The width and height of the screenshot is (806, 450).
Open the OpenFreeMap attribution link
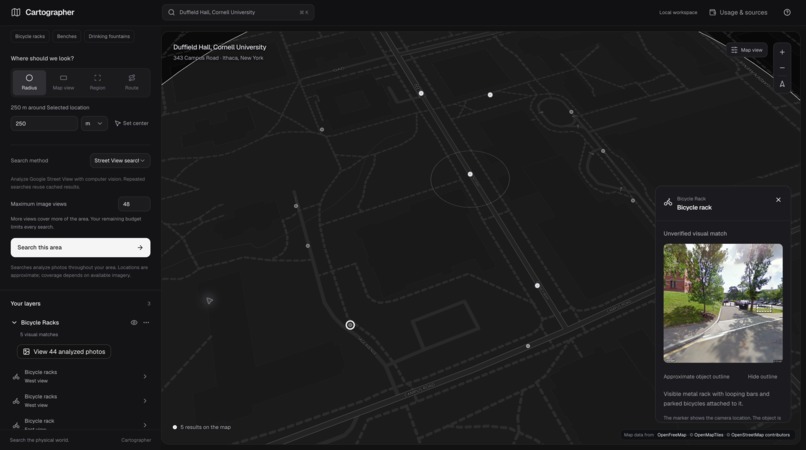pyautogui.click(x=671, y=435)
